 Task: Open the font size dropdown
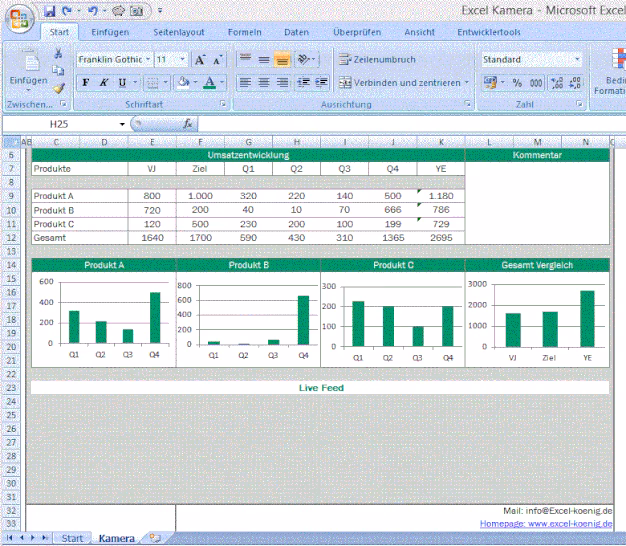(x=183, y=59)
